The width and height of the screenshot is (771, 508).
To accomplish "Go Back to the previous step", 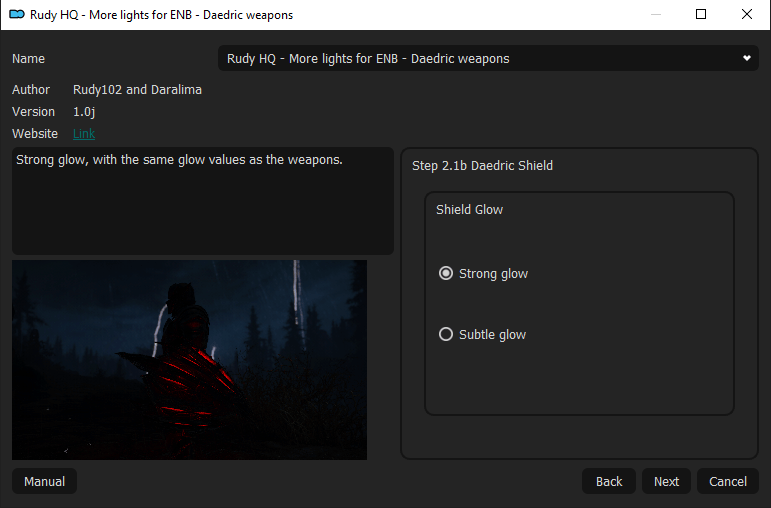I will tap(609, 481).
